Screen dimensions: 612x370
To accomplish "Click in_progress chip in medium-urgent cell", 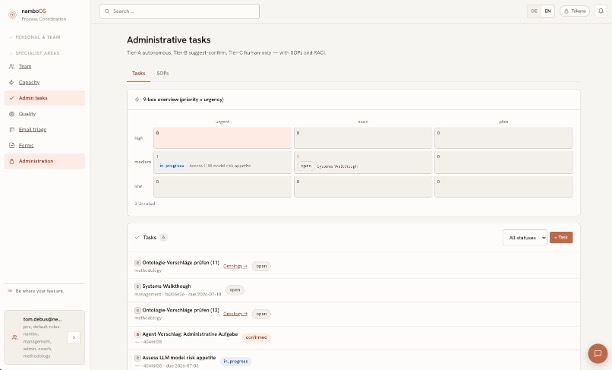I will coord(172,165).
